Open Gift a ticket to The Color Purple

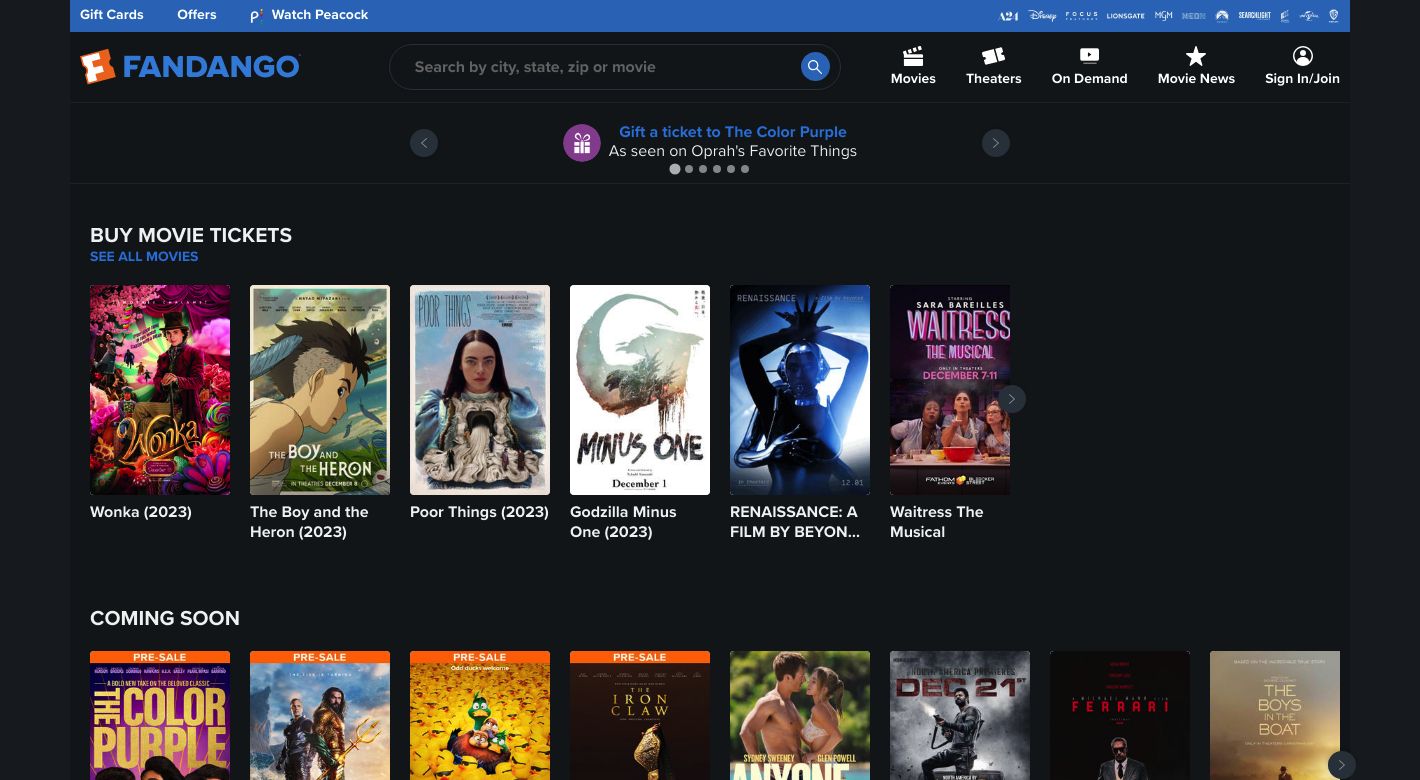click(733, 132)
